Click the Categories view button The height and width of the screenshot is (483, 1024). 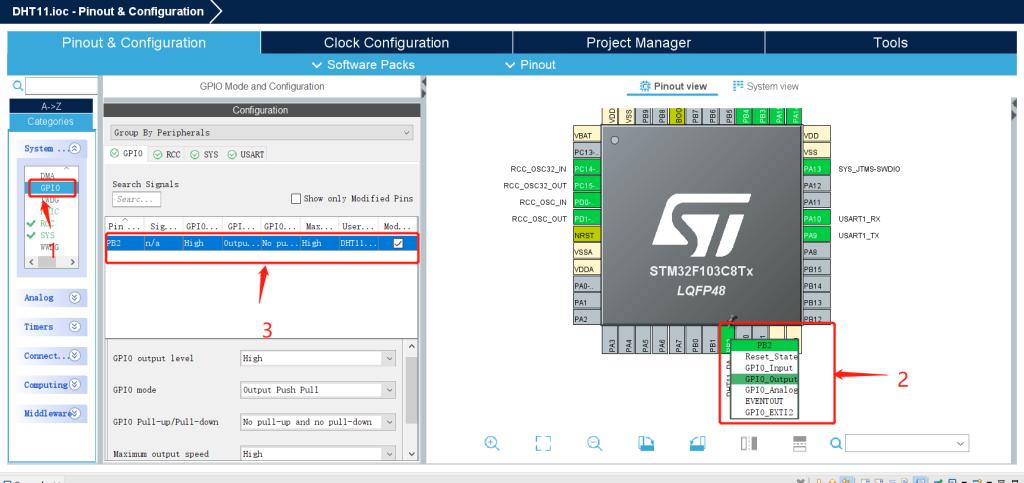(x=51, y=121)
